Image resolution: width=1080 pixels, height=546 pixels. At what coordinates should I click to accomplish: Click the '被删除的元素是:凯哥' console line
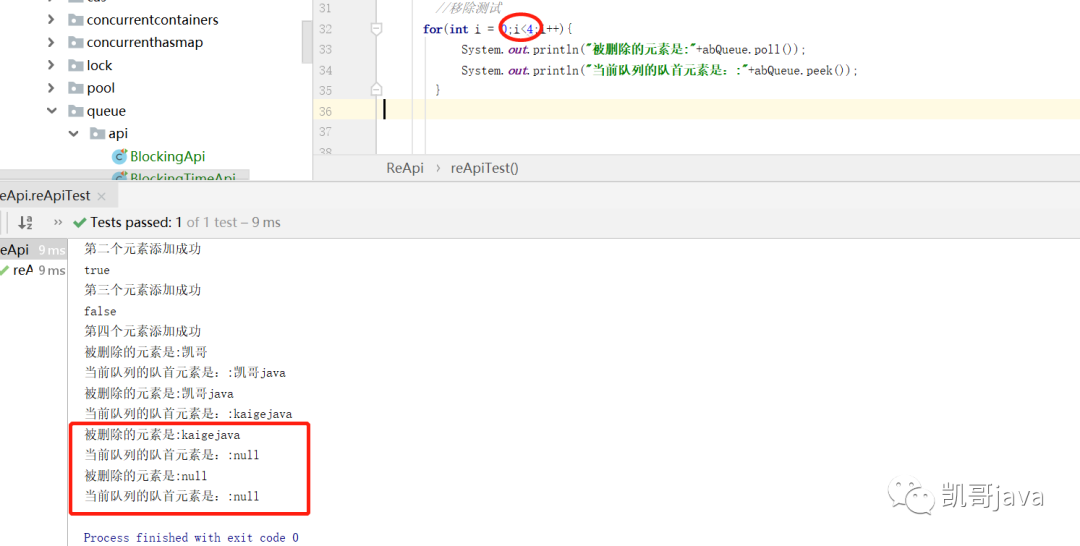(x=146, y=352)
